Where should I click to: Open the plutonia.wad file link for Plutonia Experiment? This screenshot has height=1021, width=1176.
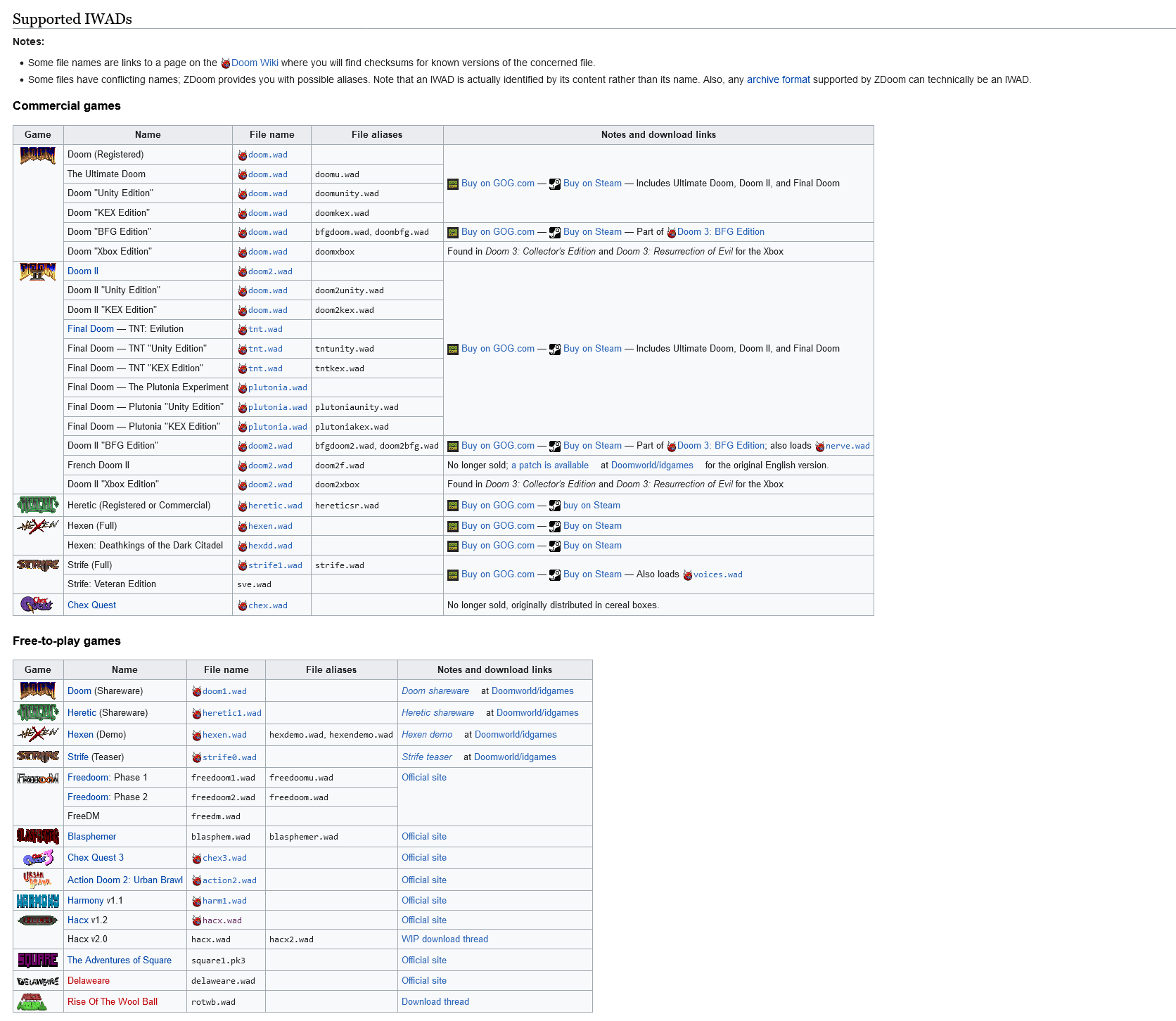(277, 387)
